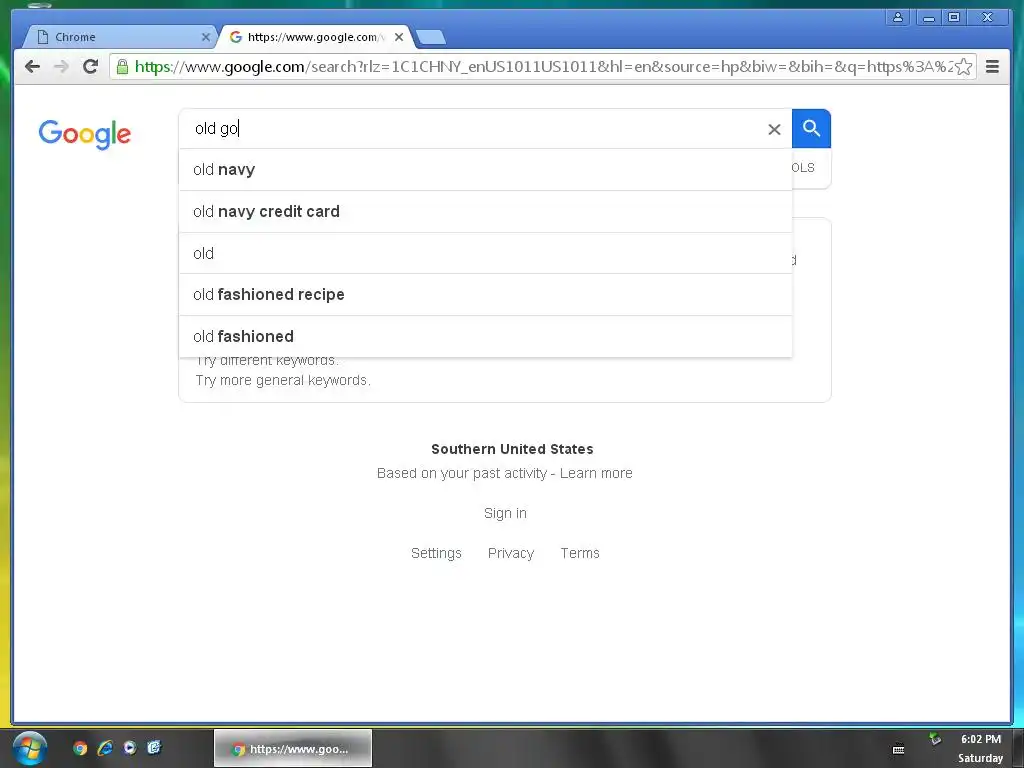Click the browser address bar URL

(543, 67)
